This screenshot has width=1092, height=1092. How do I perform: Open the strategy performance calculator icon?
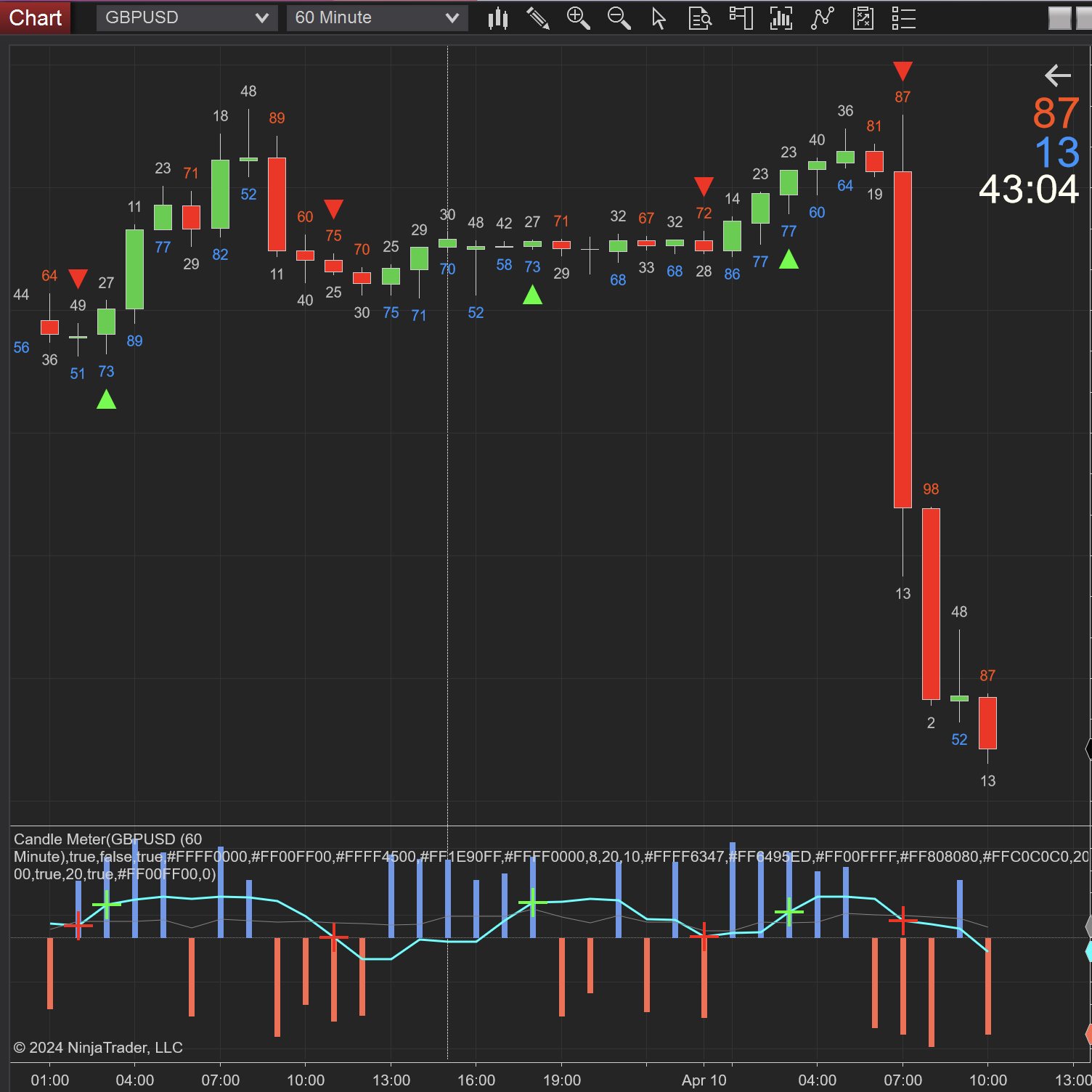point(863,18)
